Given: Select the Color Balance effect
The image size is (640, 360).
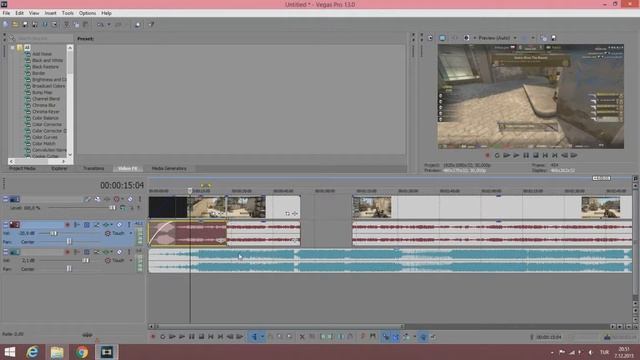Looking at the screenshot, I should (x=45, y=118).
